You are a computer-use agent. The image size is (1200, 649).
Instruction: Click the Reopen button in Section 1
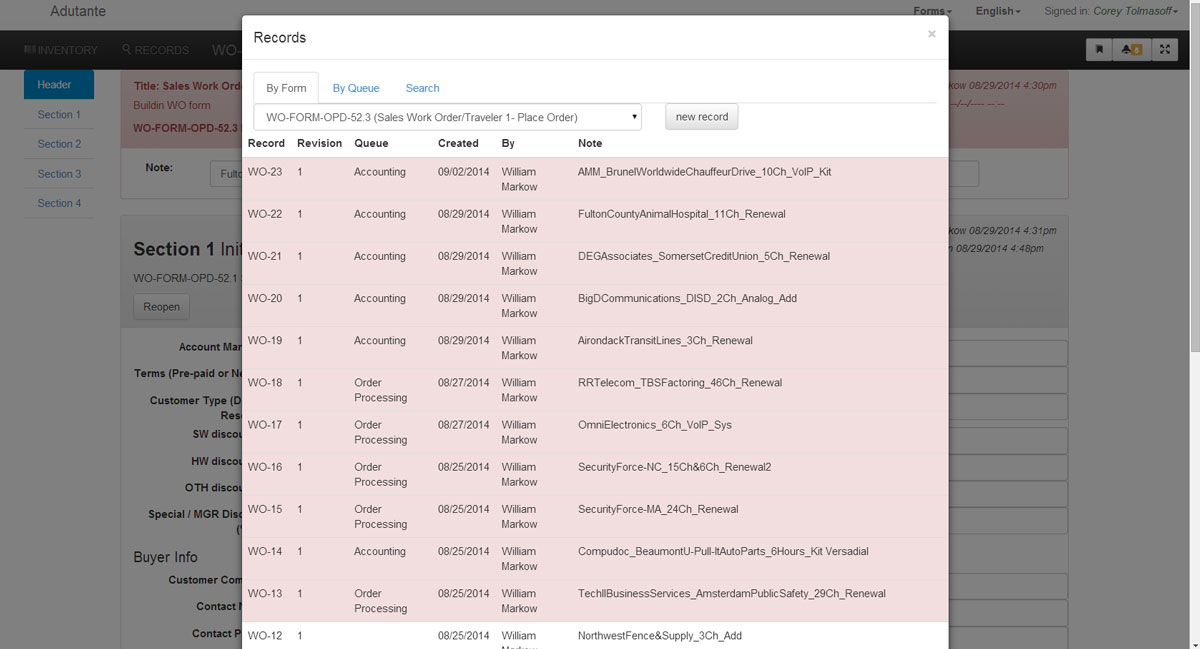[x=162, y=307]
